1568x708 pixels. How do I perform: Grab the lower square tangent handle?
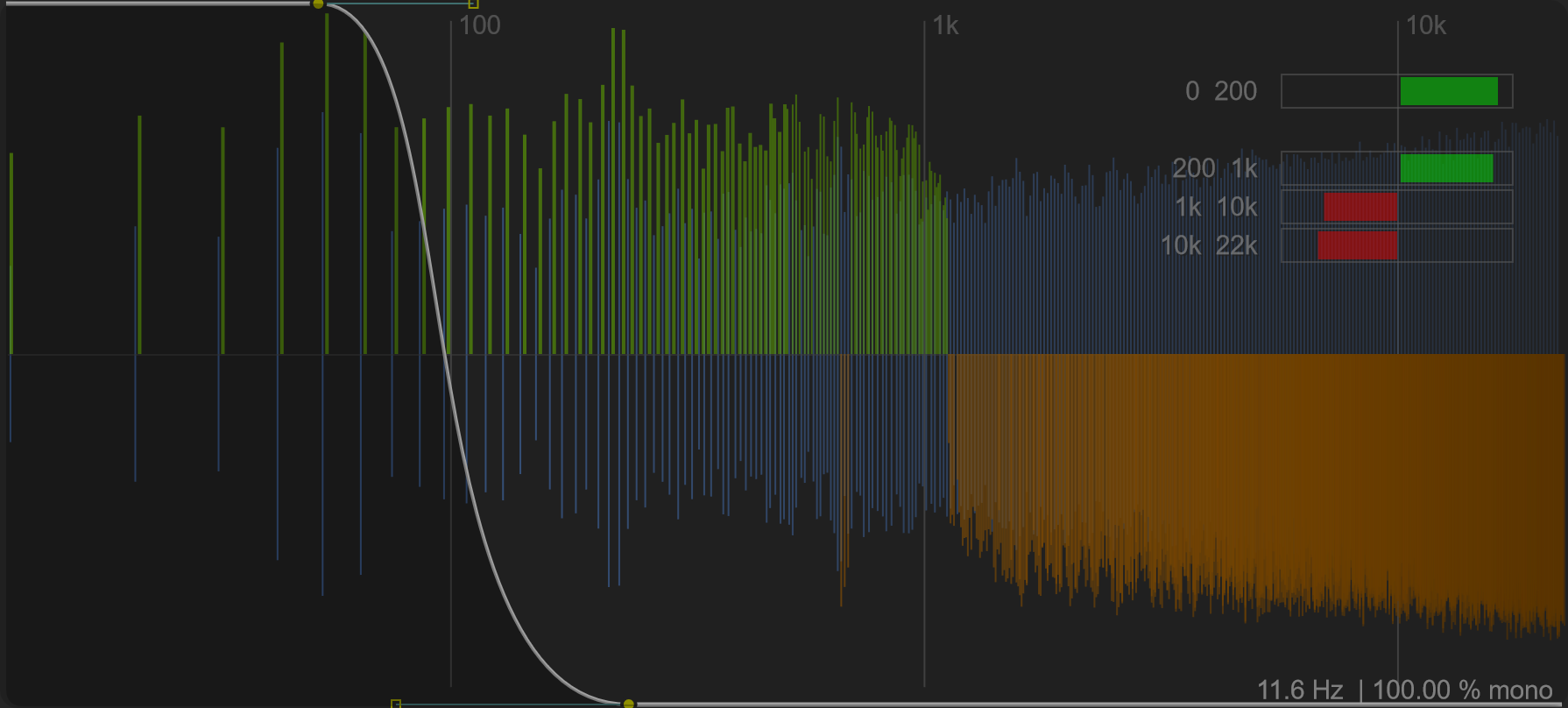396,704
